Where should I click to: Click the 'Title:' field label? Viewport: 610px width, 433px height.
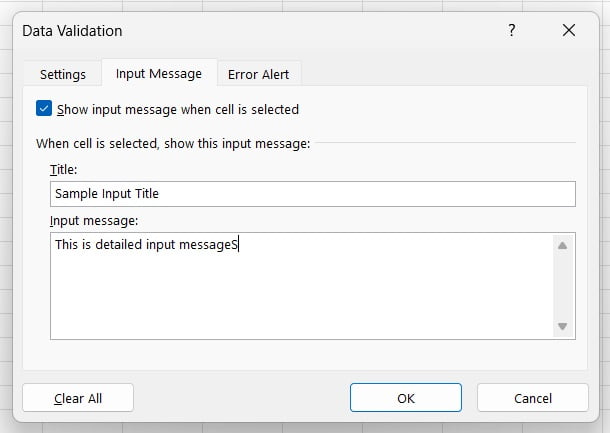[x=63, y=170]
